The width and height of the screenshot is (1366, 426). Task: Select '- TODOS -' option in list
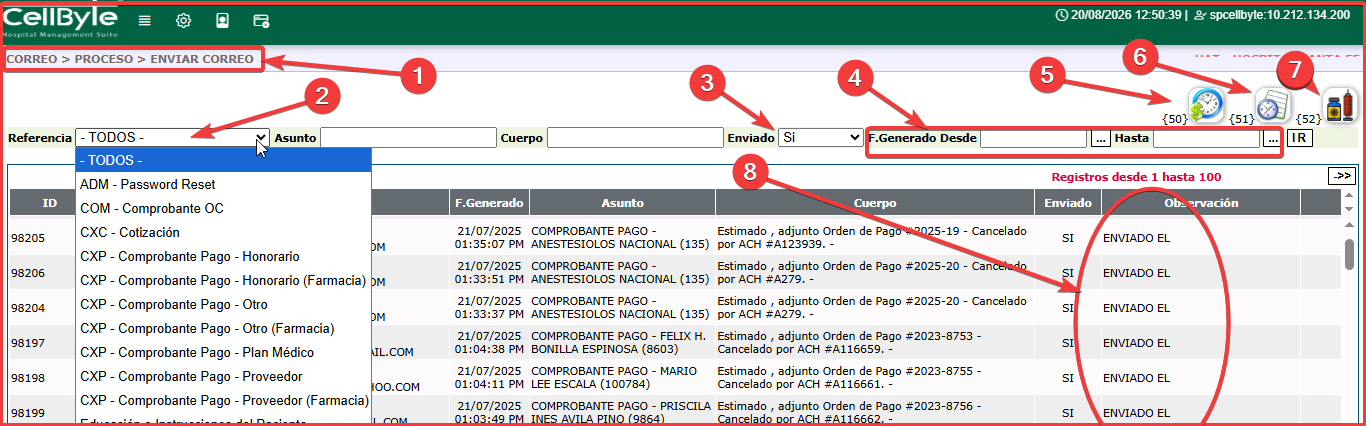click(x=224, y=160)
